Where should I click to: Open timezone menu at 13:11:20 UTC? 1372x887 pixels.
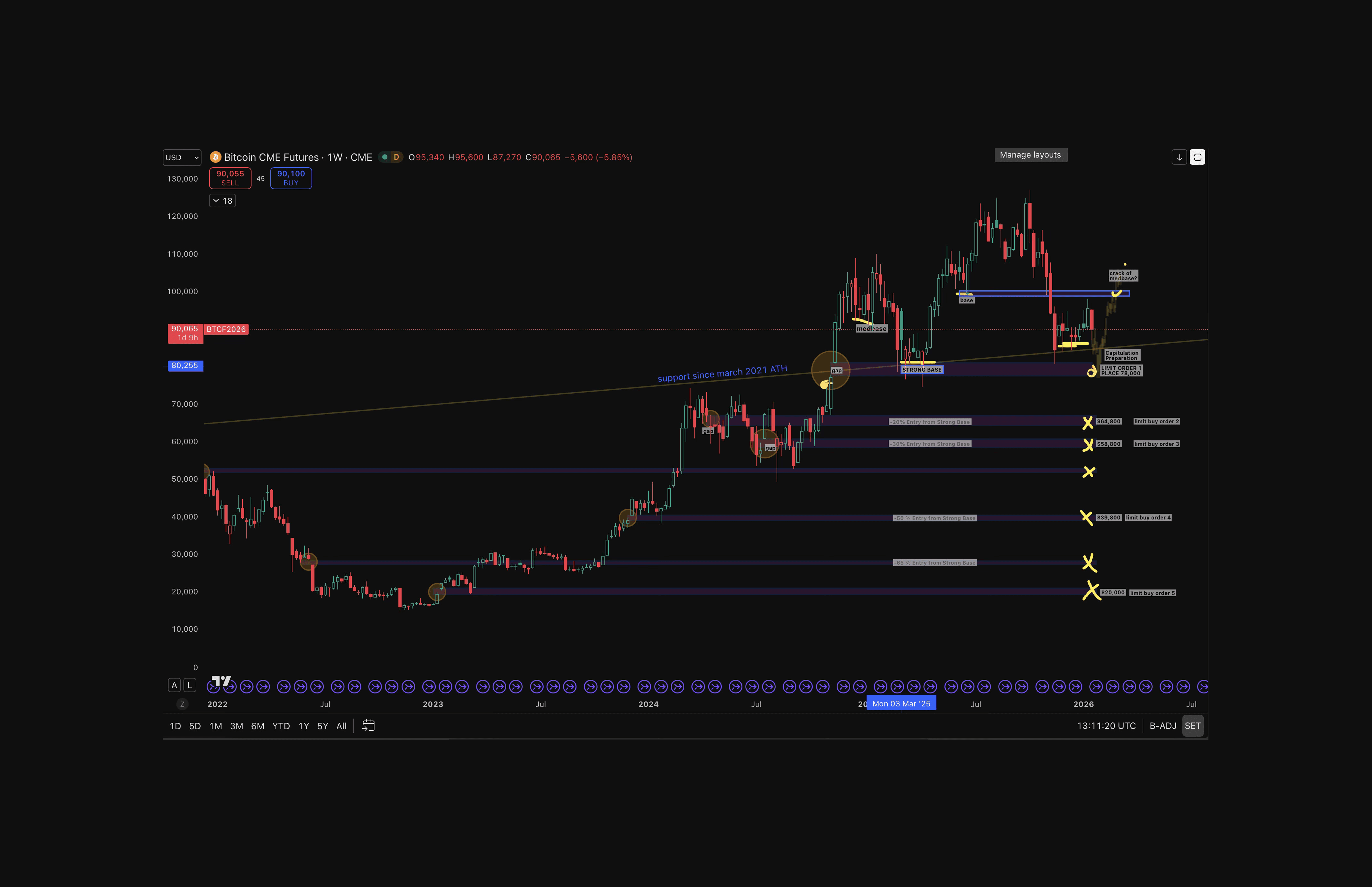[1106, 726]
